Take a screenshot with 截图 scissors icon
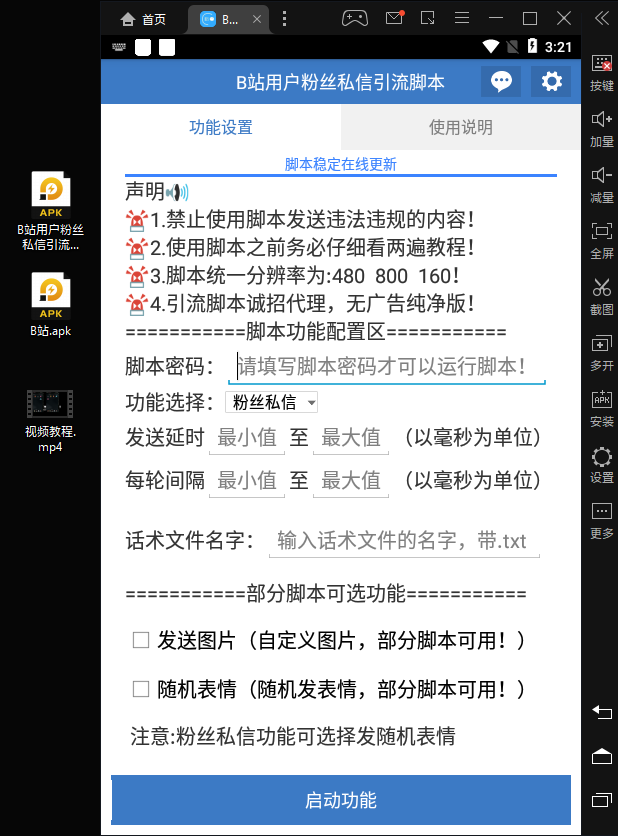 601,296
